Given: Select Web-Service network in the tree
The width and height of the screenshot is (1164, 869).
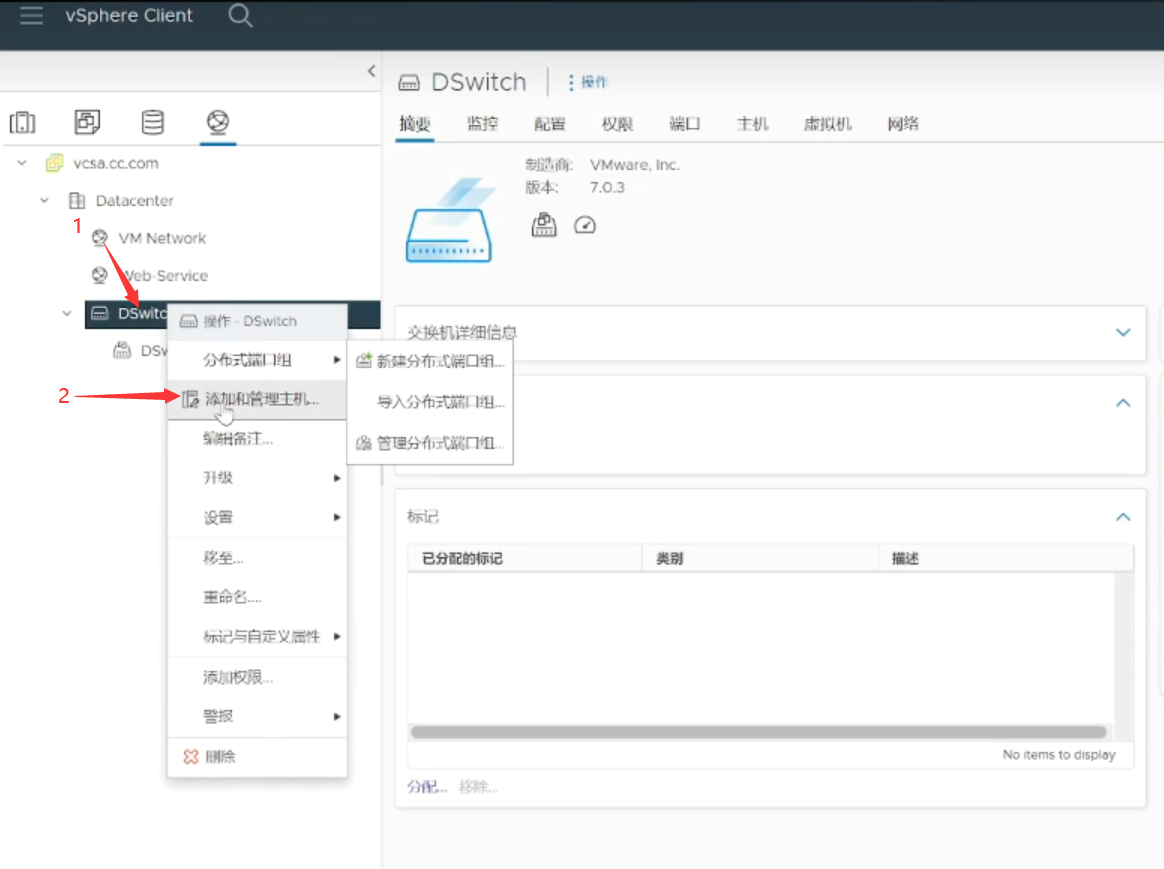Looking at the screenshot, I should pyautogui.click(x=166, y=275).
